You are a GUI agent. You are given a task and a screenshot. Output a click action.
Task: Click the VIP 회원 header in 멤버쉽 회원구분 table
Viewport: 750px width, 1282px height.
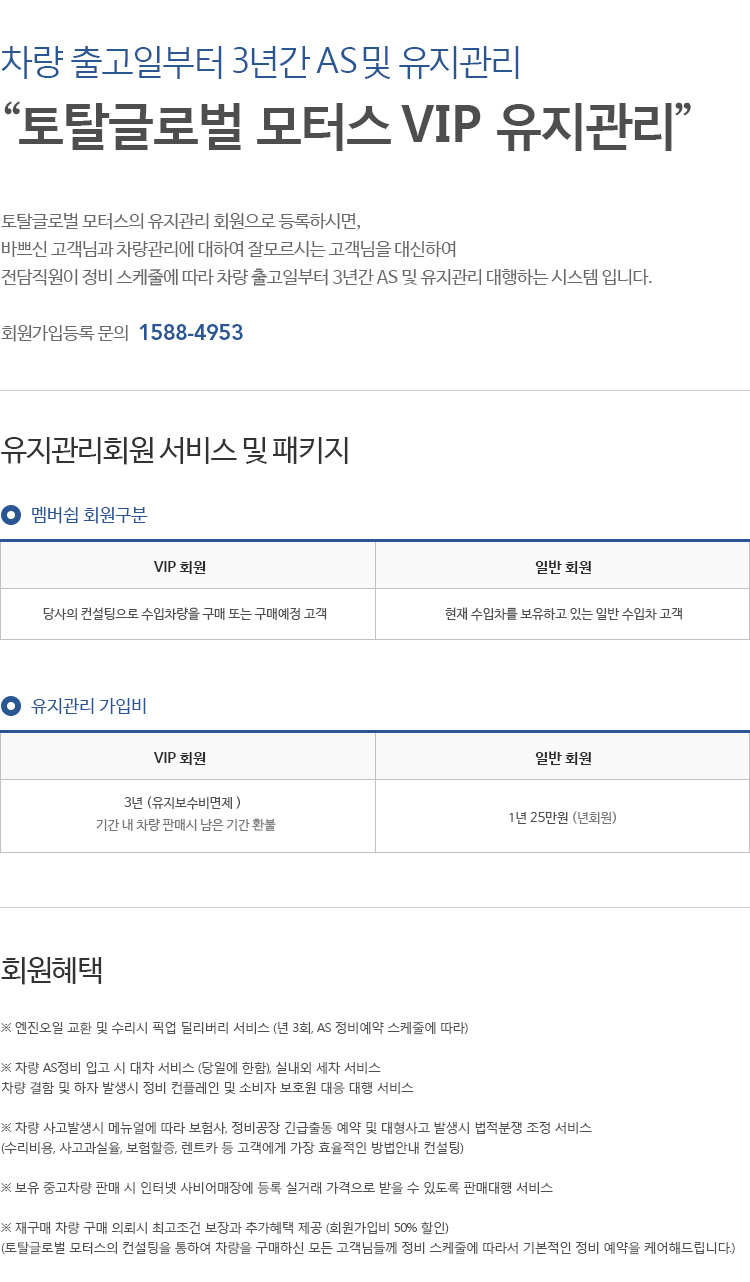[188, 567]
